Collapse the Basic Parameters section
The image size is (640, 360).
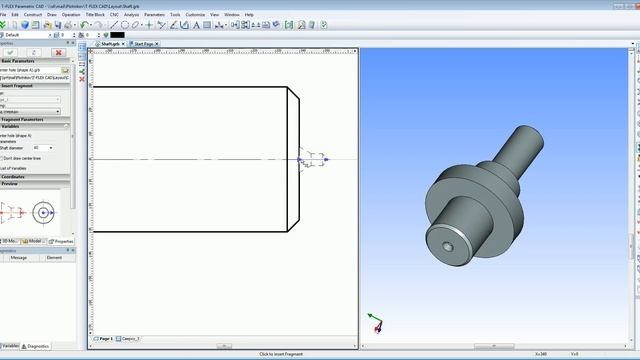[35, 61]
